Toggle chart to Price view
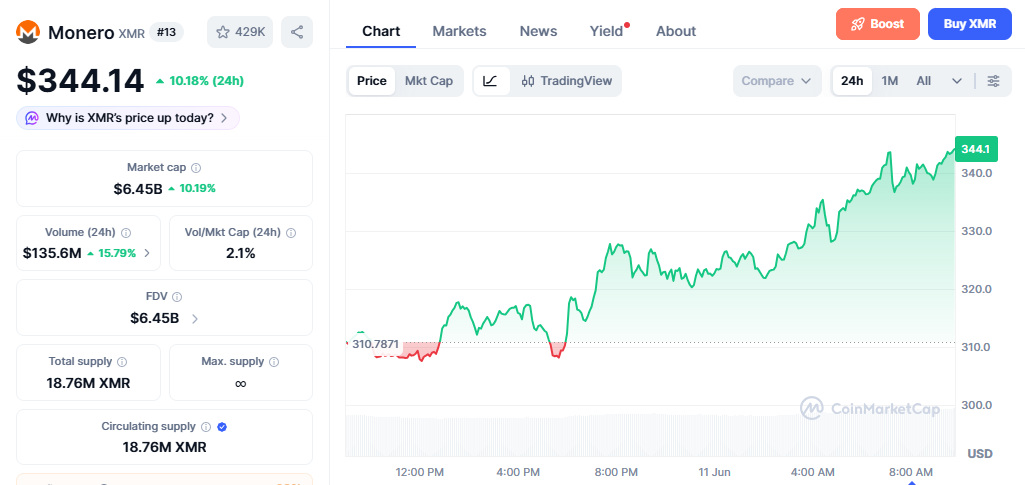 click(x=372, y=81)
